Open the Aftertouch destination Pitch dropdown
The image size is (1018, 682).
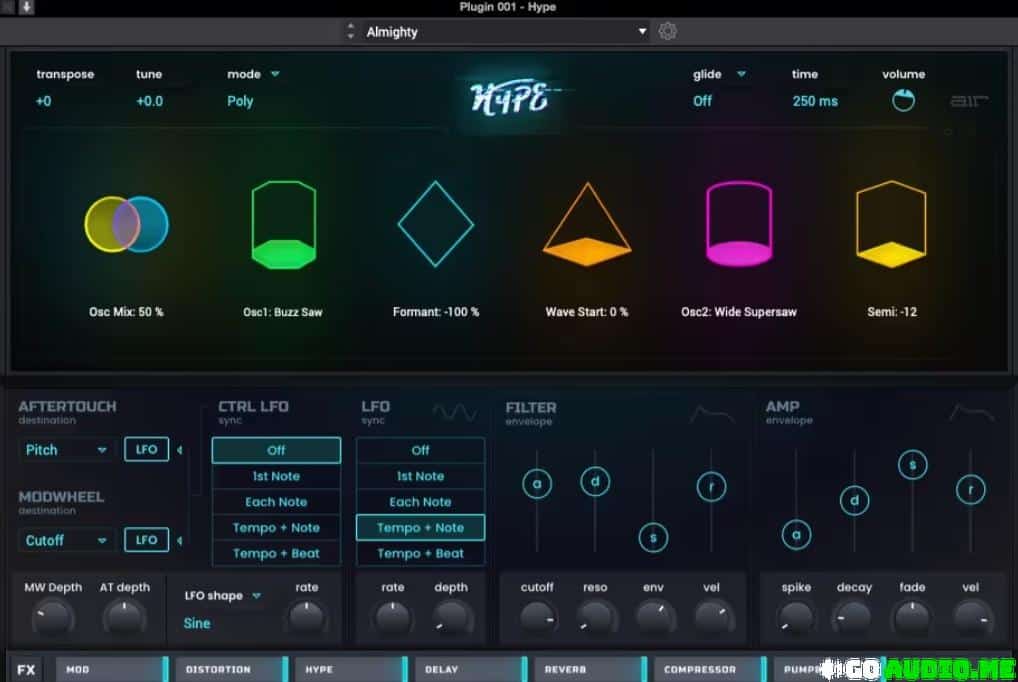coord(66,449)
